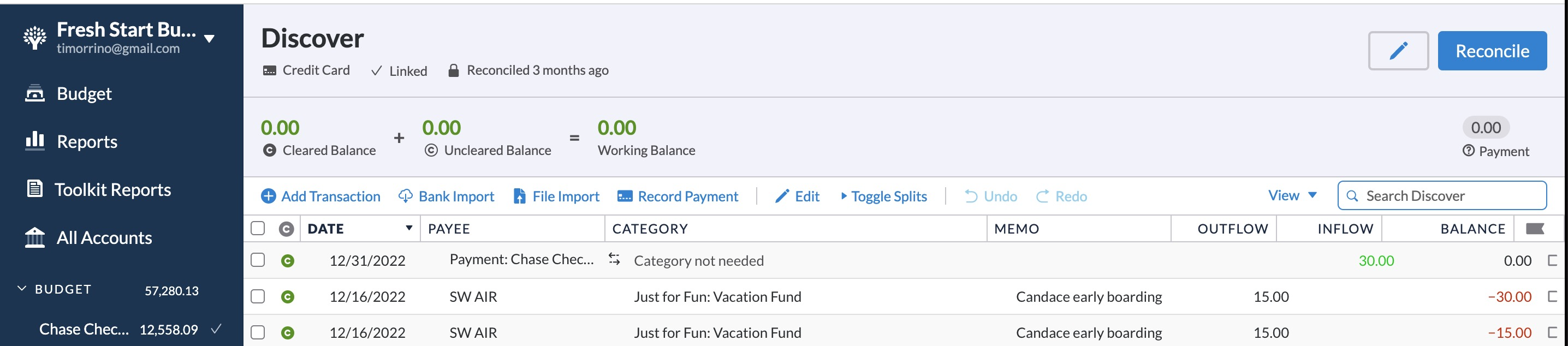Image resolution: width=1568 pixels, height=346 pixels.
Task: Open Reports from the sidebar
Action: (x=86, y=141)
